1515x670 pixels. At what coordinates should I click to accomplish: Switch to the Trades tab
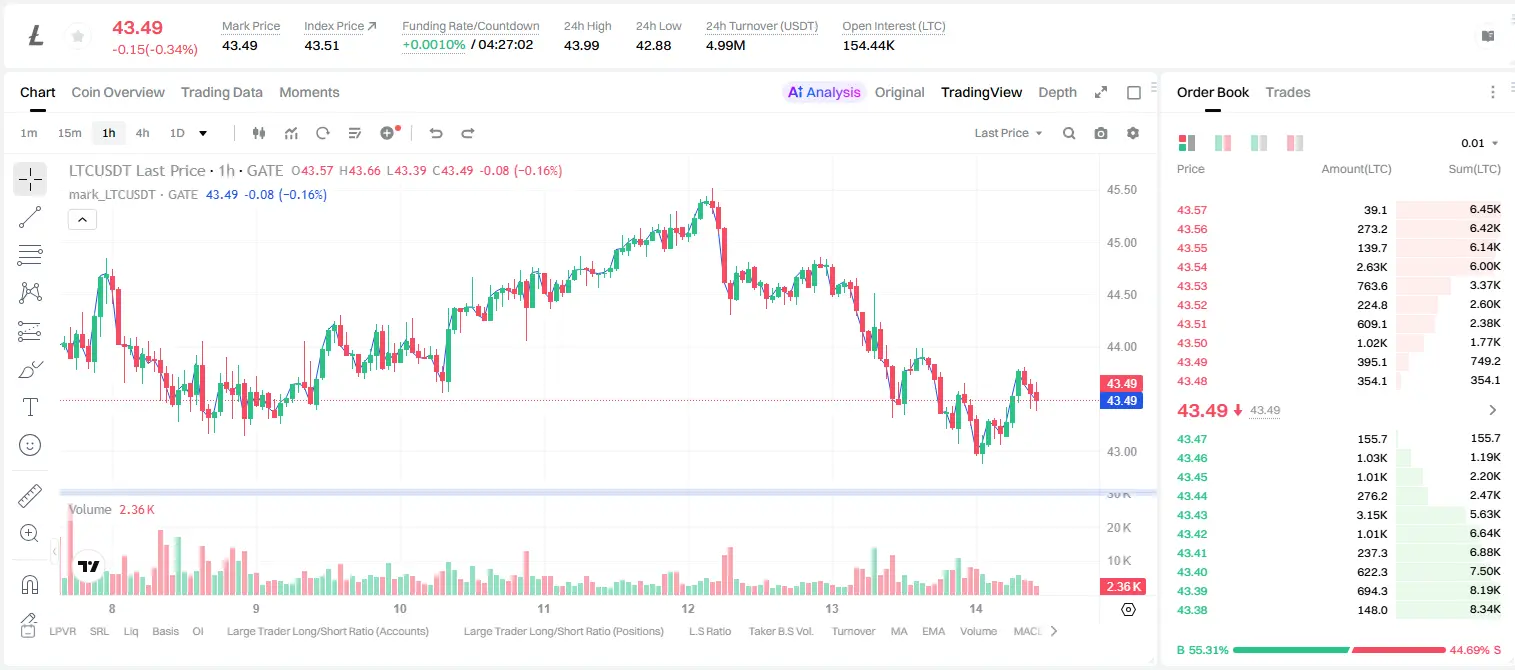pyautogui.click(x=1287, y=92)
